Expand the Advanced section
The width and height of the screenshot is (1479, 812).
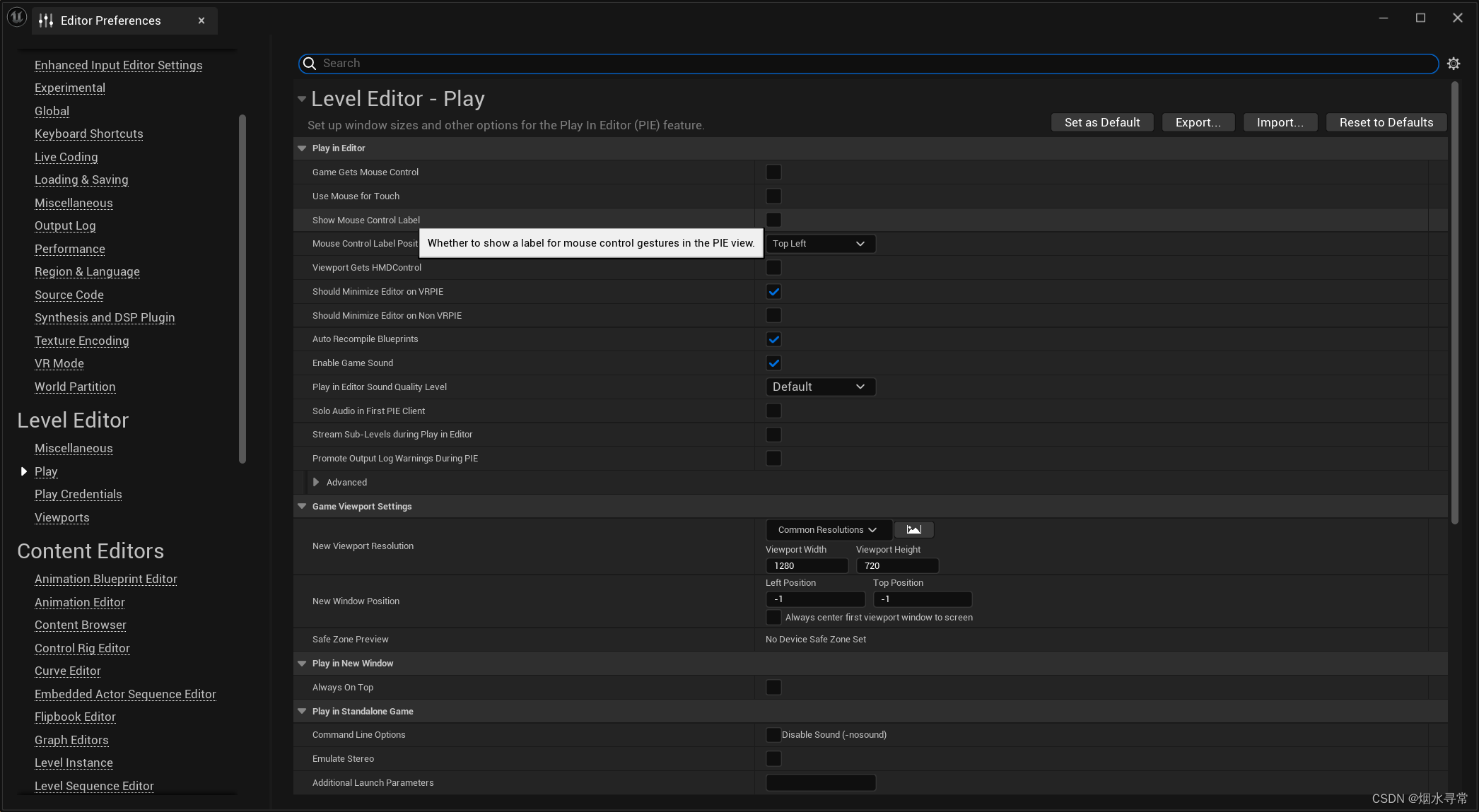[316, 482]
